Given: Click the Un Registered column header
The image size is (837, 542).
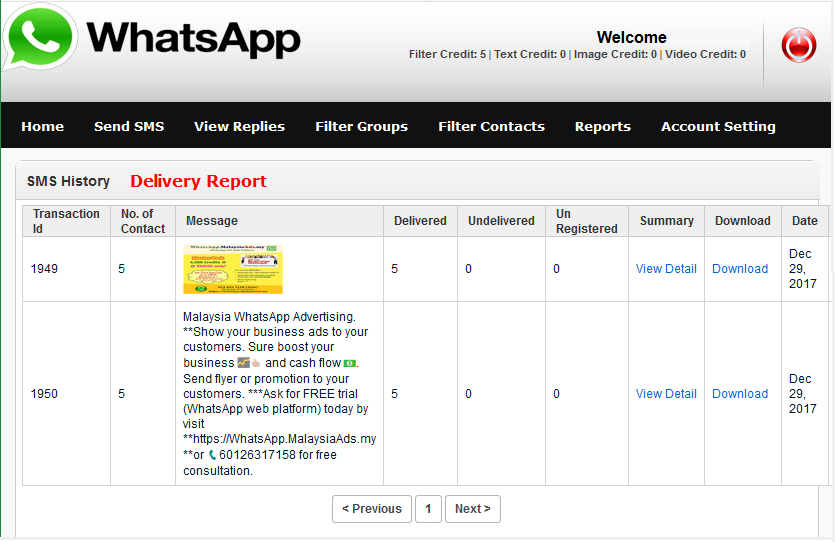Looking at the screenshot, I should click(587, 221).
